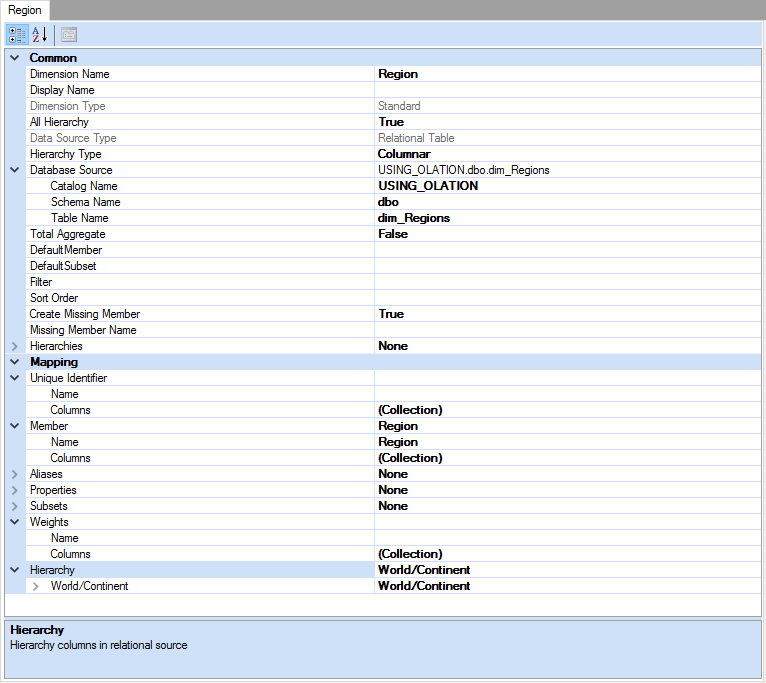The width and height of the screenshot is (766, 683).
Task: Click the Database Source value USING_OLATION.dbo.dim_Regions
Action: (x=568, y=170)
